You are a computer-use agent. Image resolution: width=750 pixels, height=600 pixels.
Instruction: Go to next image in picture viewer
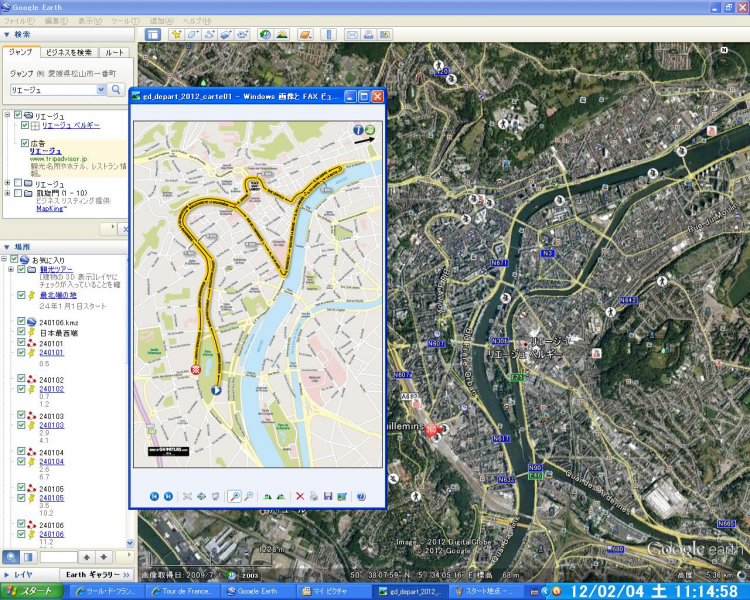[168, 496]
